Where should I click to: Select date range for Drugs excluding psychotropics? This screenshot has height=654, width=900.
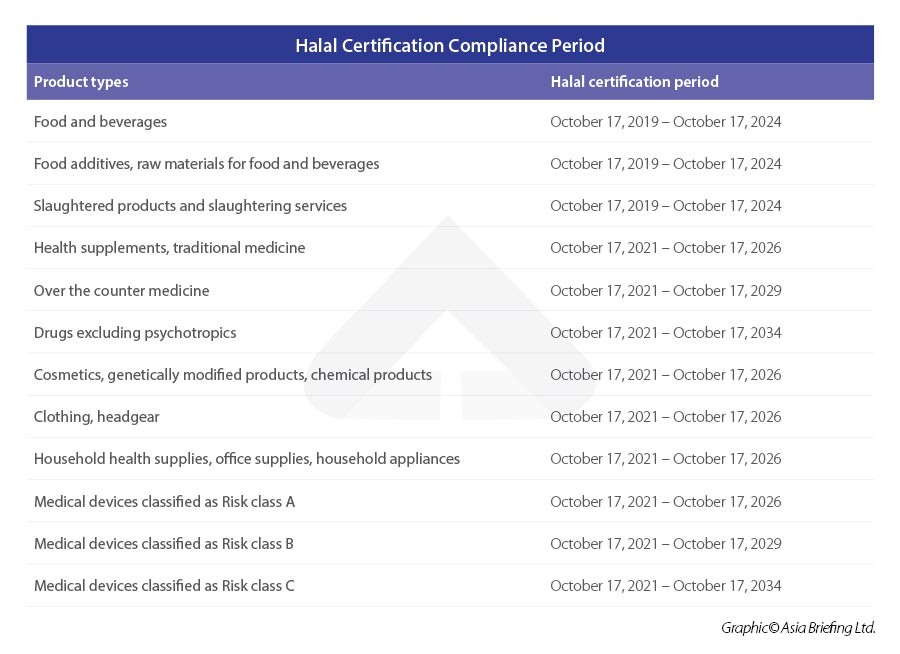coord(665,333)
